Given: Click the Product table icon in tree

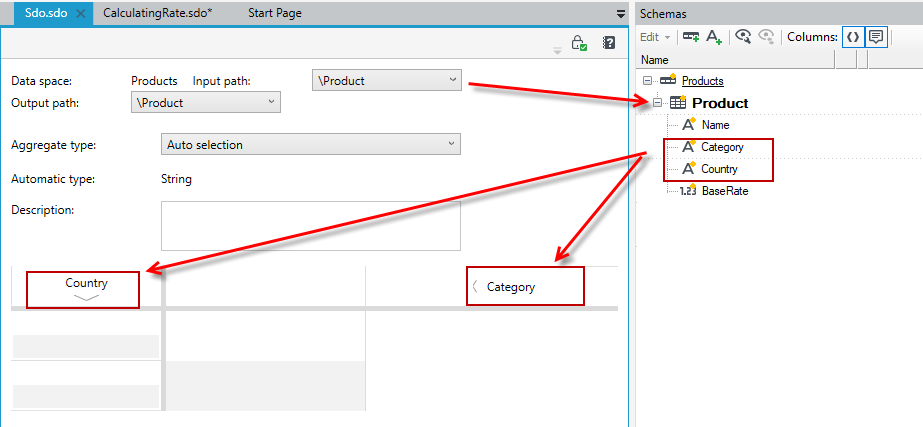Looking at the screenshot, I should 678,102.
